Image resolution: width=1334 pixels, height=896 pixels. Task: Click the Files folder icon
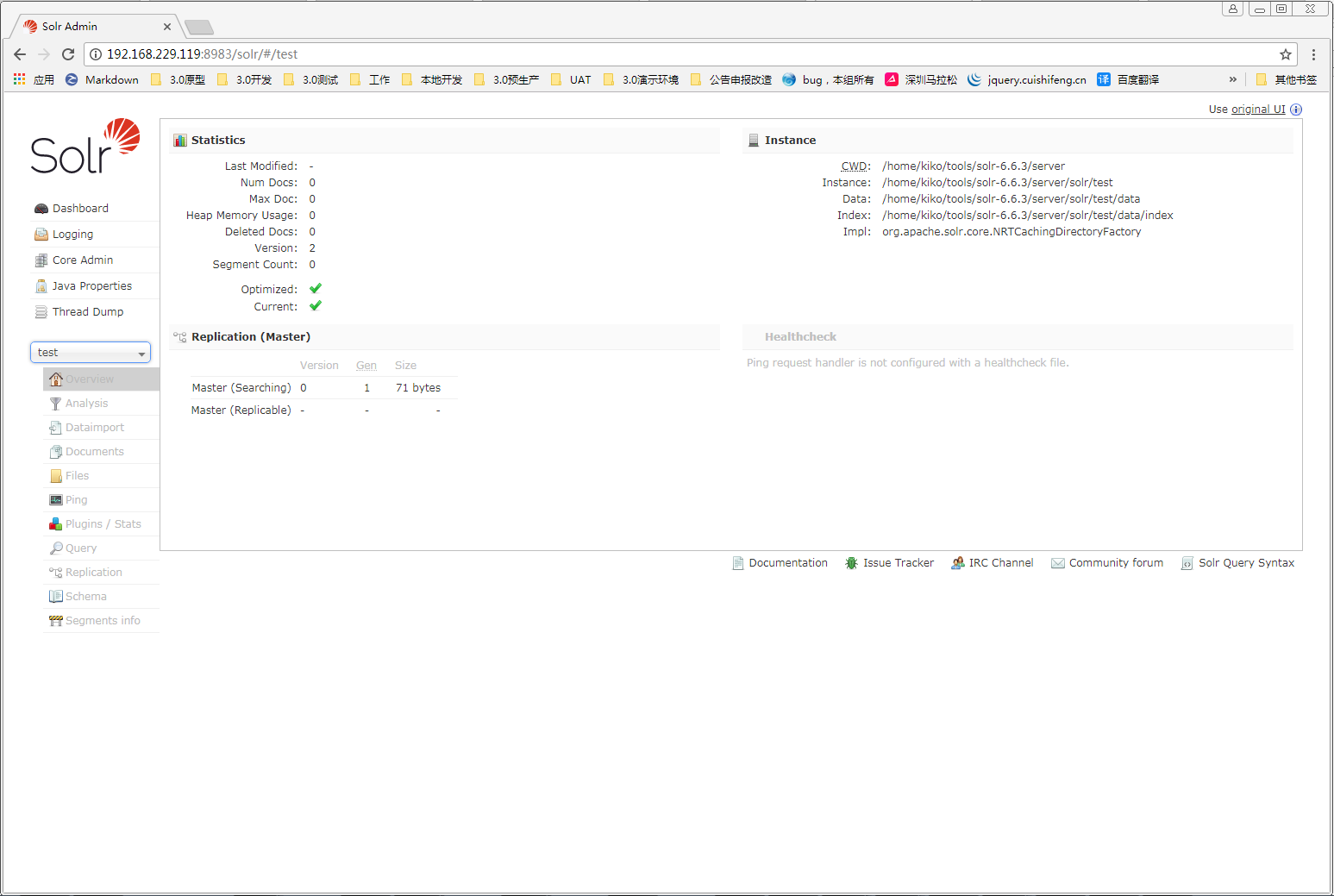56,476
